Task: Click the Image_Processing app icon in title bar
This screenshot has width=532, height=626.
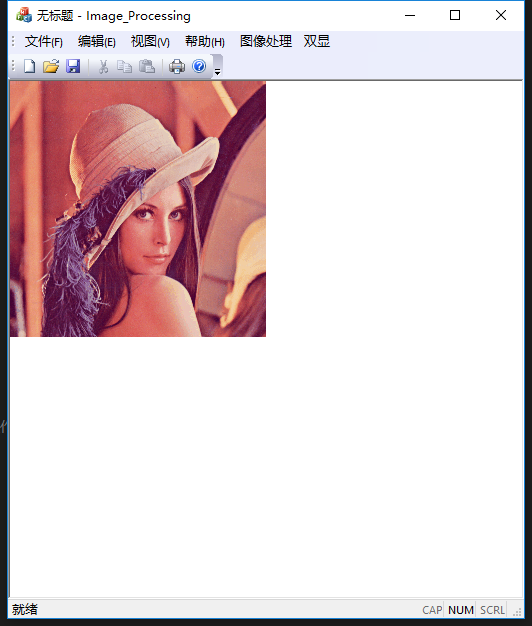Action: click(x=24, y=15)
